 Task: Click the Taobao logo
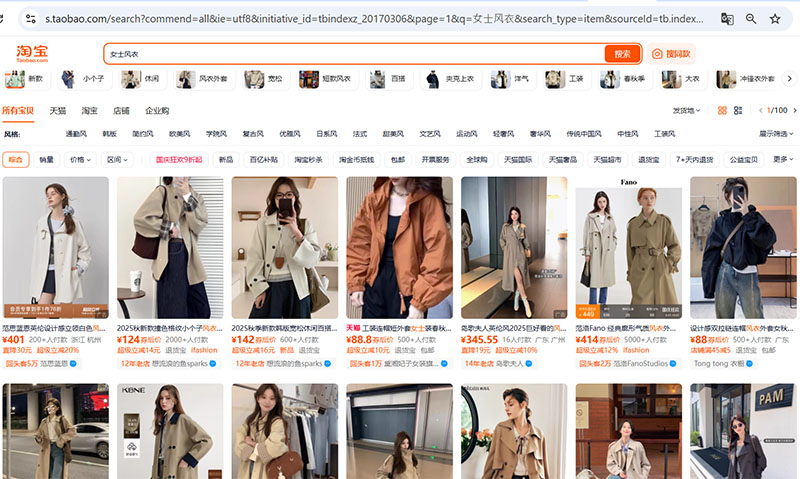(x=31, y=53)
